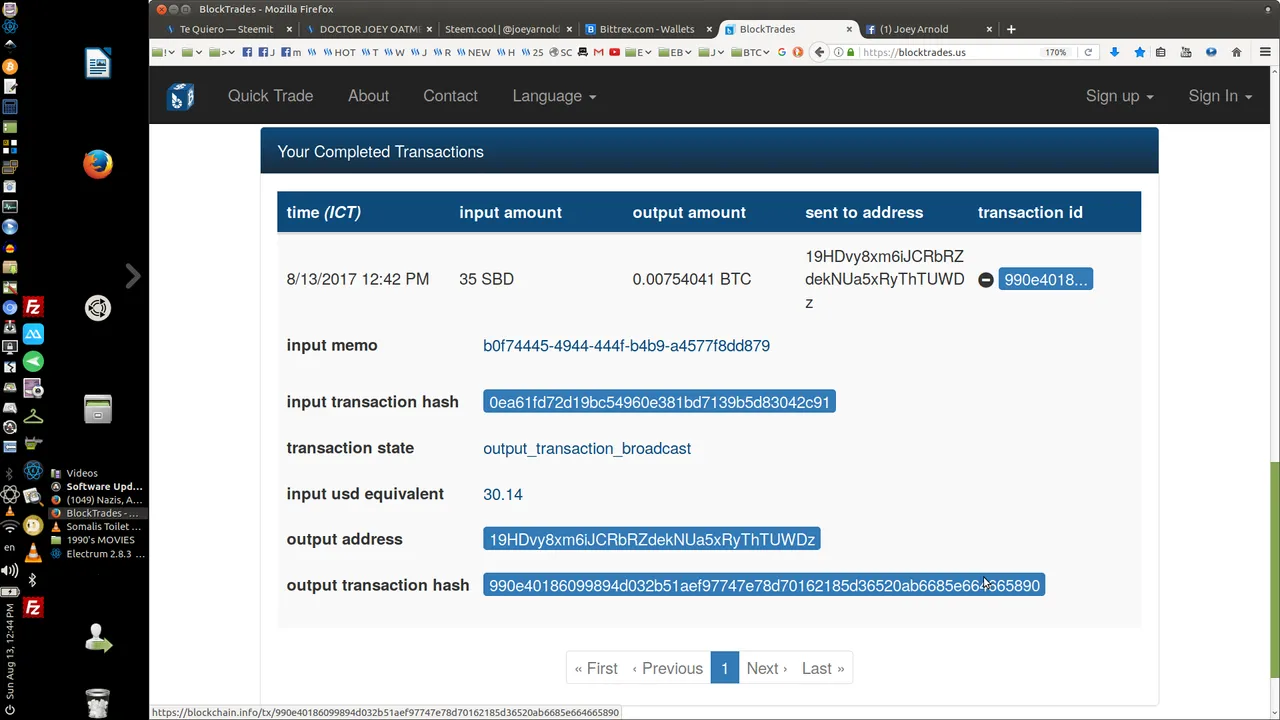
Task: Click the blocktrades.us URL address bar
Action: 950,52
